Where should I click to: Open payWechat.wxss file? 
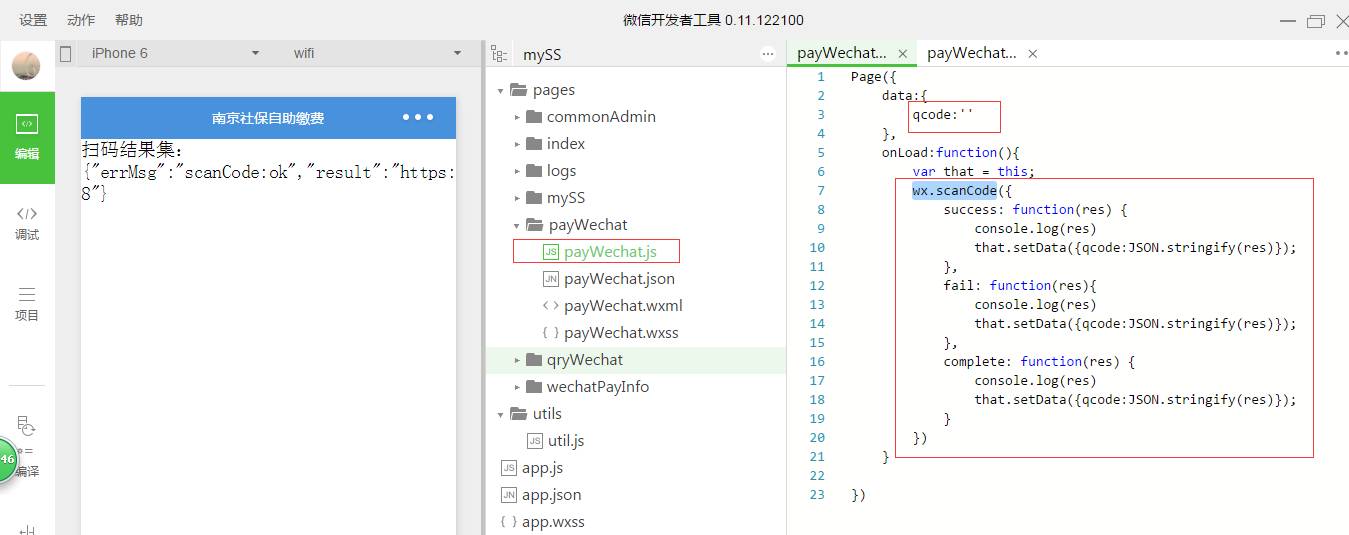[x=621, y=333]
